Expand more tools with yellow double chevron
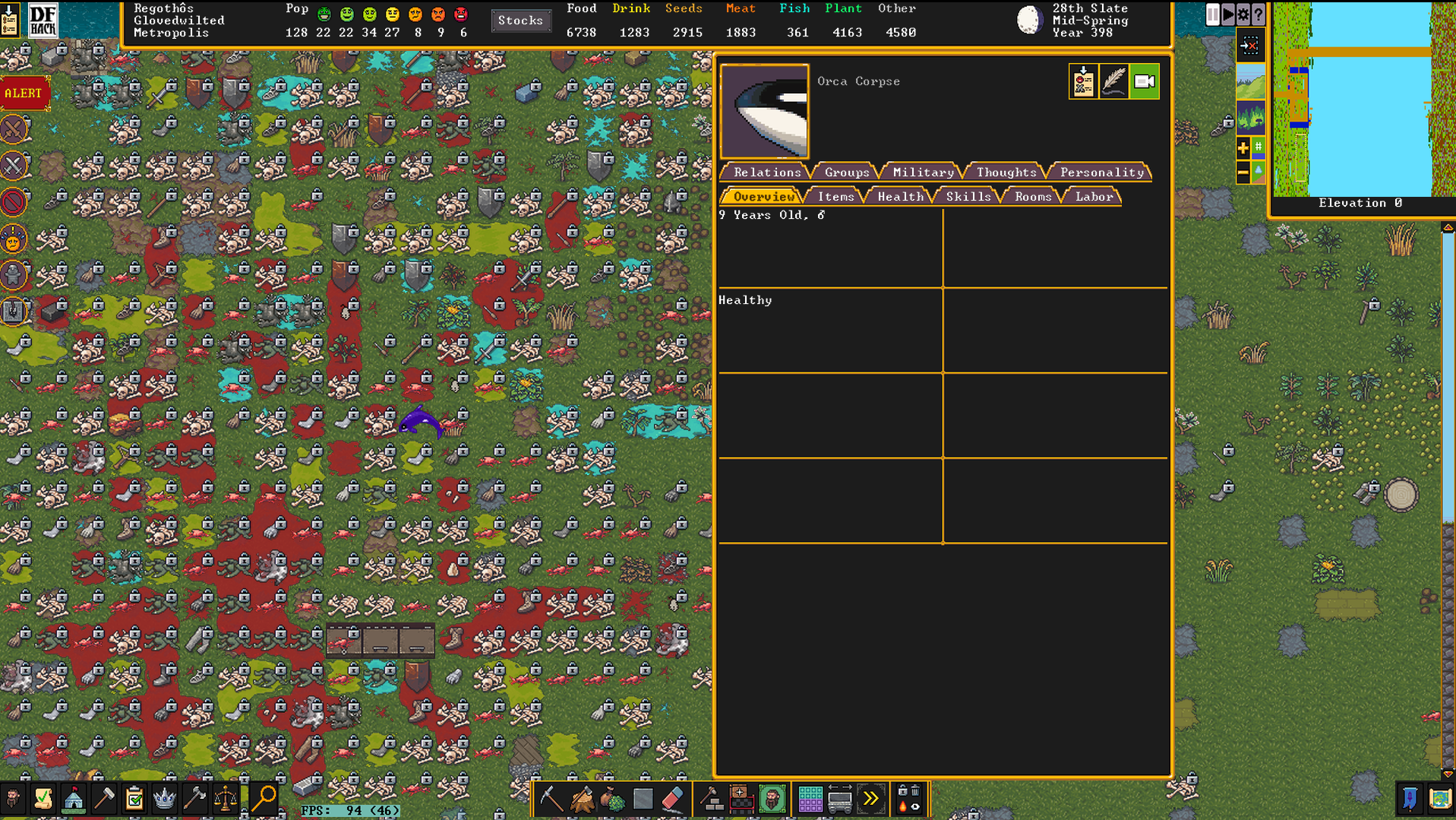The height and width of the screenshot is (820, 1456). (x=870, y=799)
